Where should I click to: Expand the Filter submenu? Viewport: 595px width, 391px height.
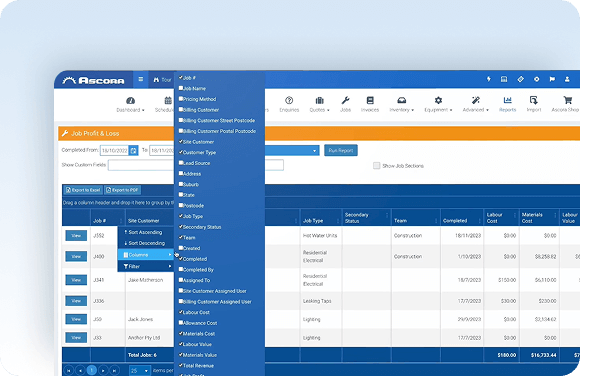pos(146,266)
